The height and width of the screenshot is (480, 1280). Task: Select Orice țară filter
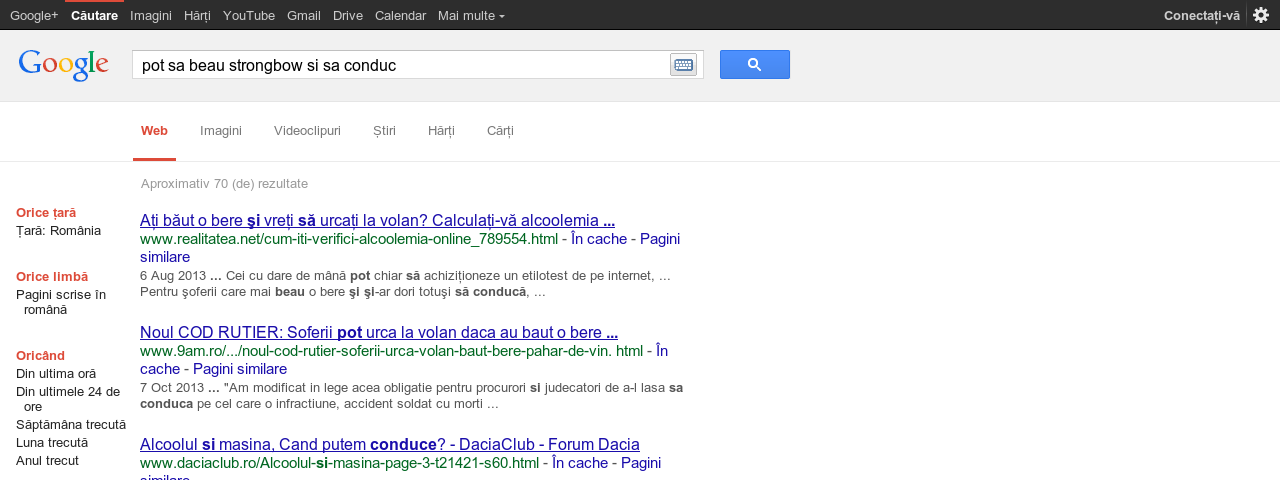[46, 212]
